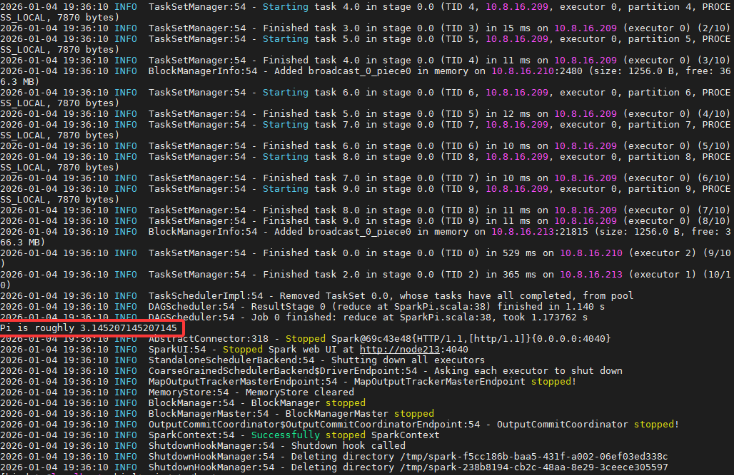The image size is (737, 475).
Task: Click the '(5/10)' task progress count
Action: (713, 146)
